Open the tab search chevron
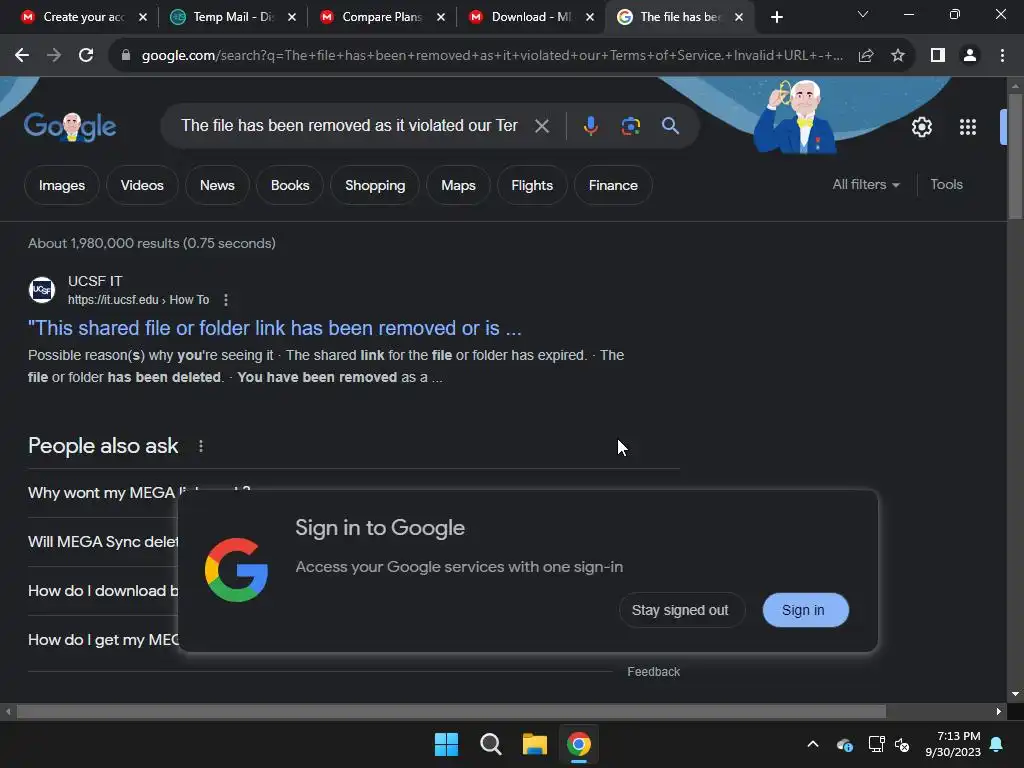The height and width of the screenshot is (768, 1024). pos(863,14)
